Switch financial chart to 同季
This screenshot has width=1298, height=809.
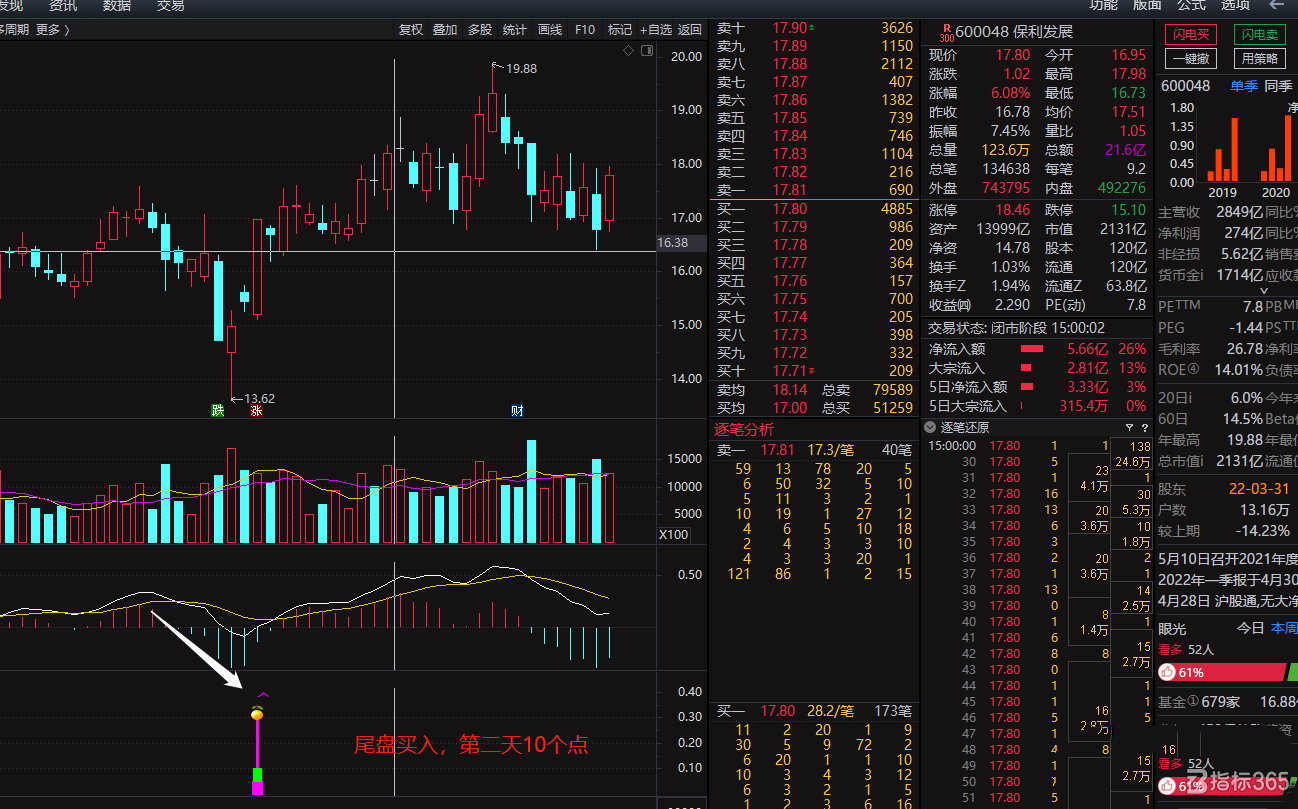point(1278,86)
